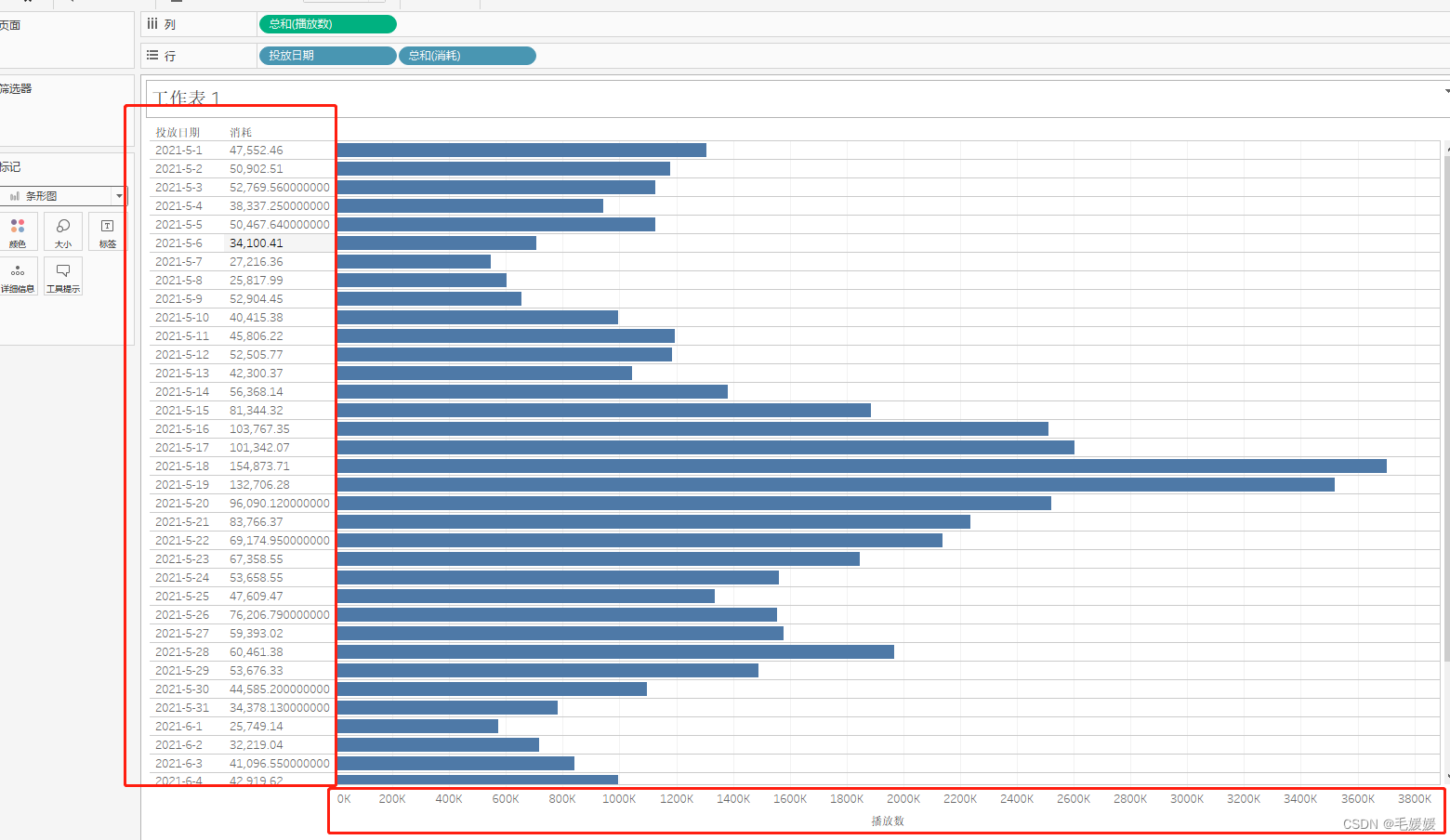The image size is (1450, 840).
Task: Select the value 25,817.99
Action: tap(257, 280)
